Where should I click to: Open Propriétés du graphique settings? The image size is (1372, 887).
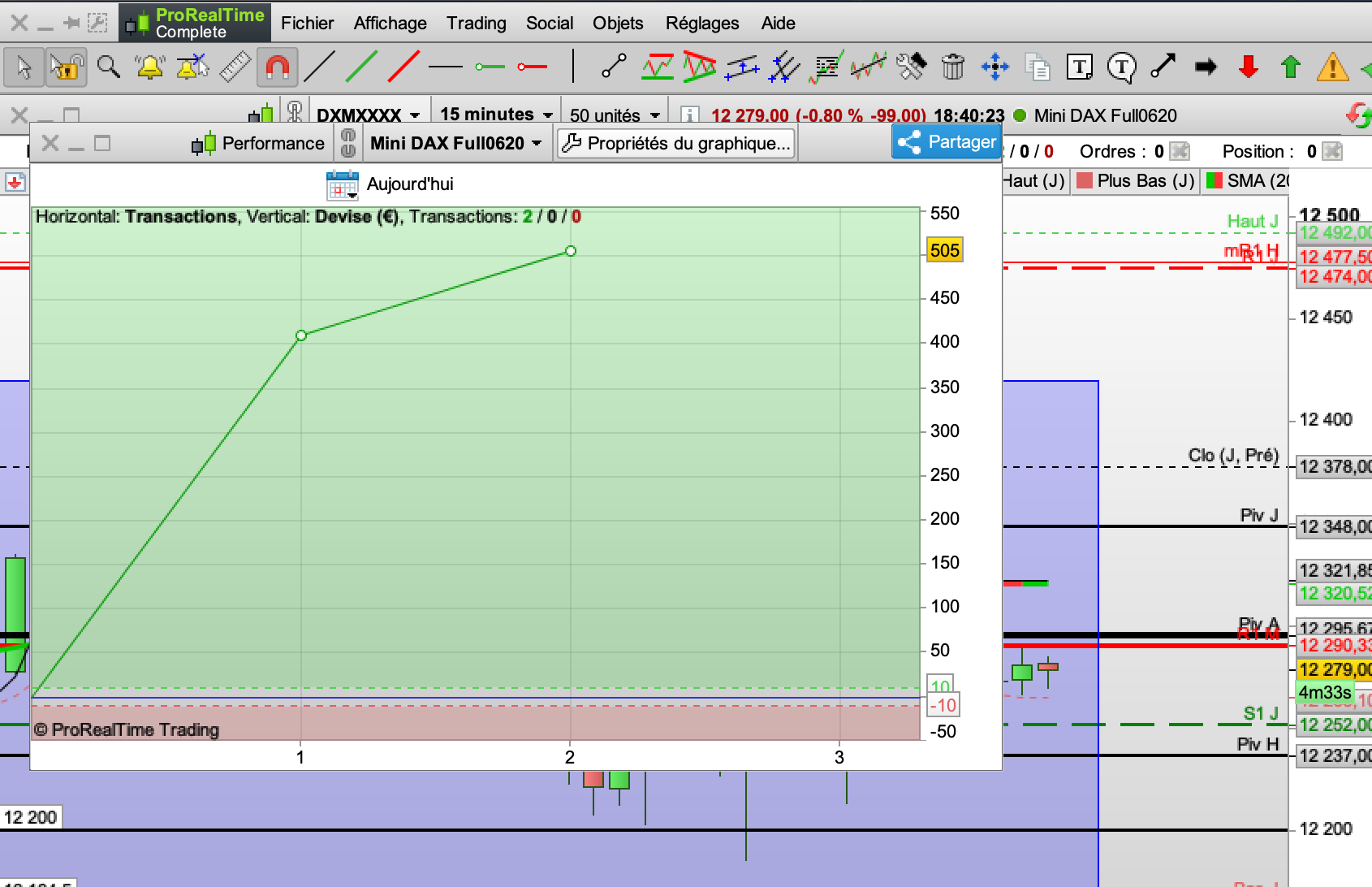676,143
